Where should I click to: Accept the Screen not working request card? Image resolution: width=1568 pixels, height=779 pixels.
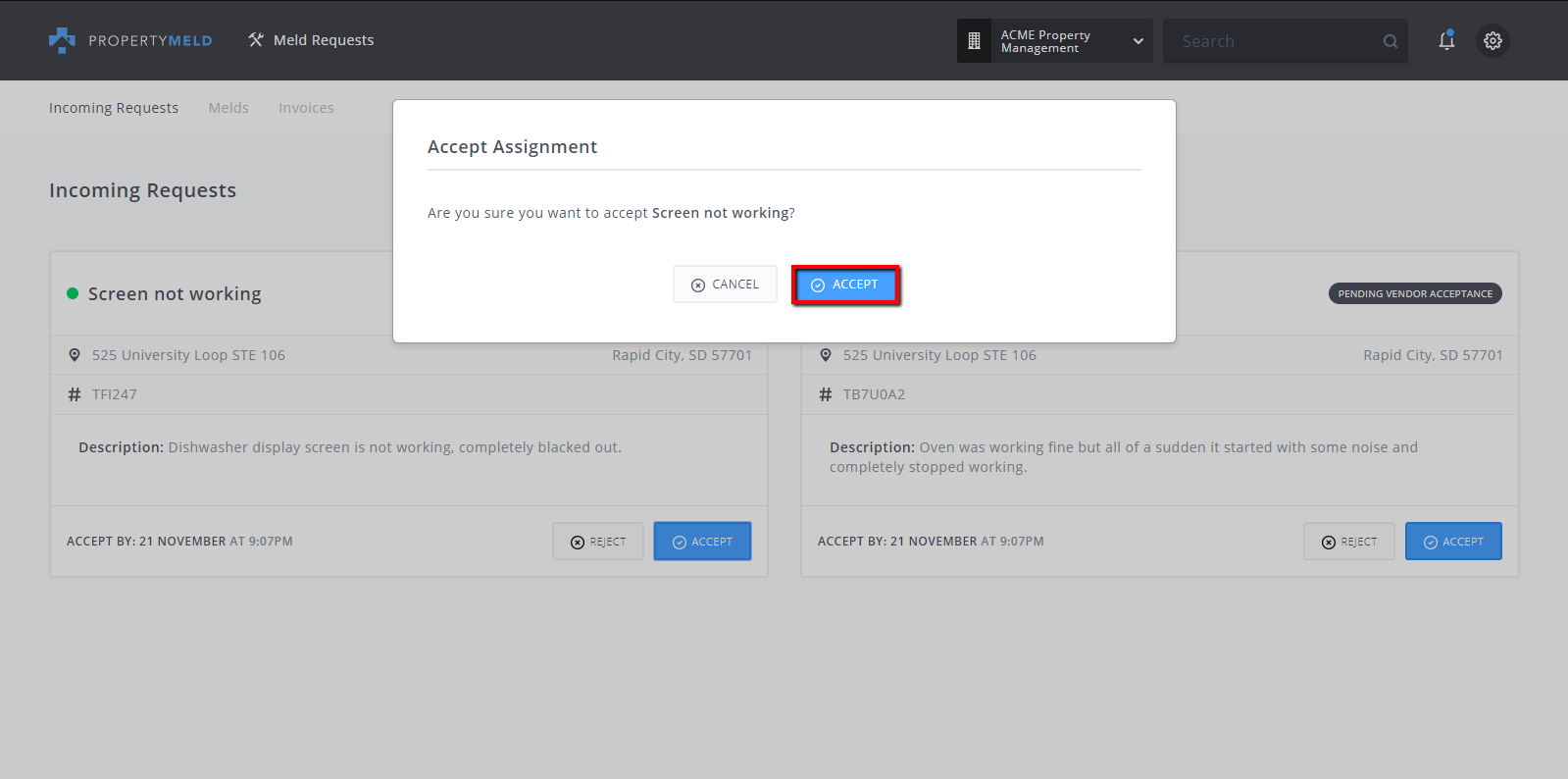click(x=702, y=542)
